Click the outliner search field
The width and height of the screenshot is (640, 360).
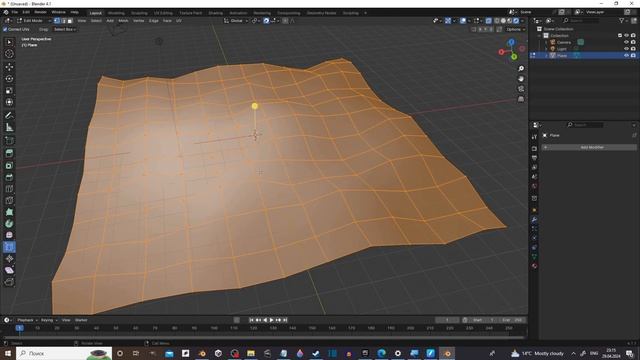582,20
